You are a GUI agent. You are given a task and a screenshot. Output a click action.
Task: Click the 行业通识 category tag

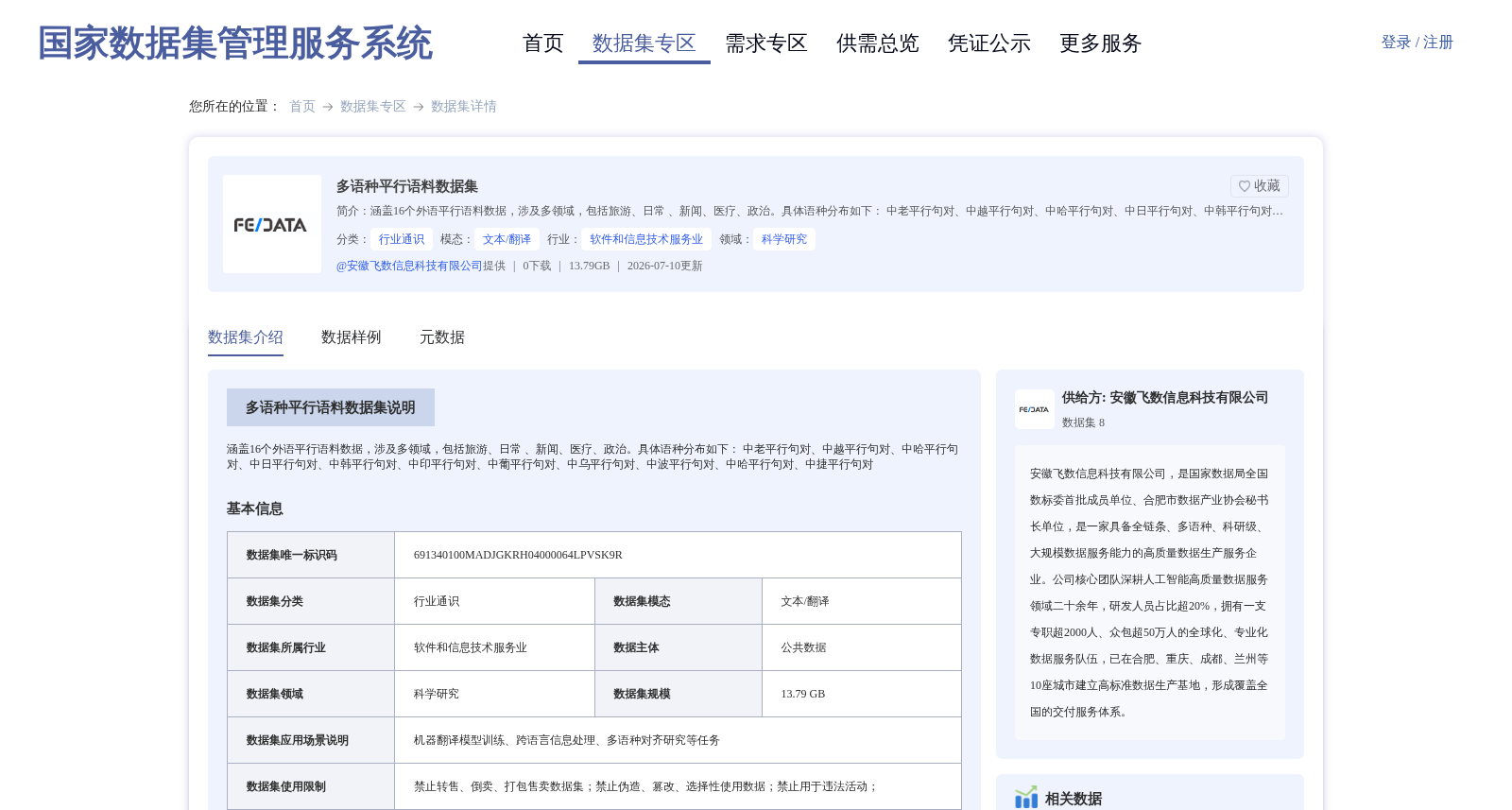coord(402,239)
